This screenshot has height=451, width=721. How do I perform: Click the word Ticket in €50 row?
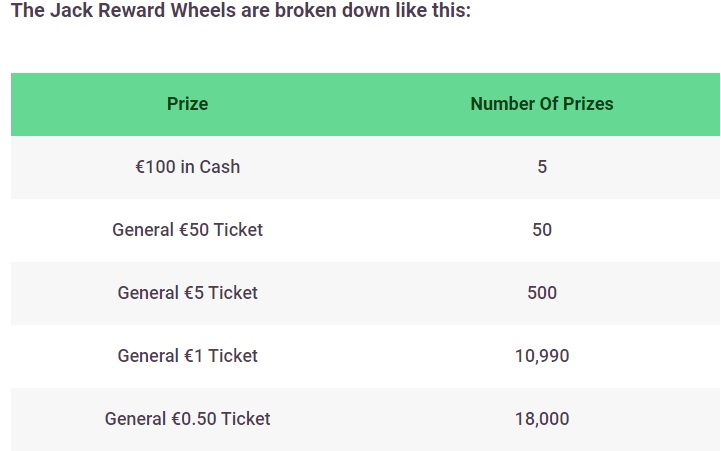coord(238,230)
